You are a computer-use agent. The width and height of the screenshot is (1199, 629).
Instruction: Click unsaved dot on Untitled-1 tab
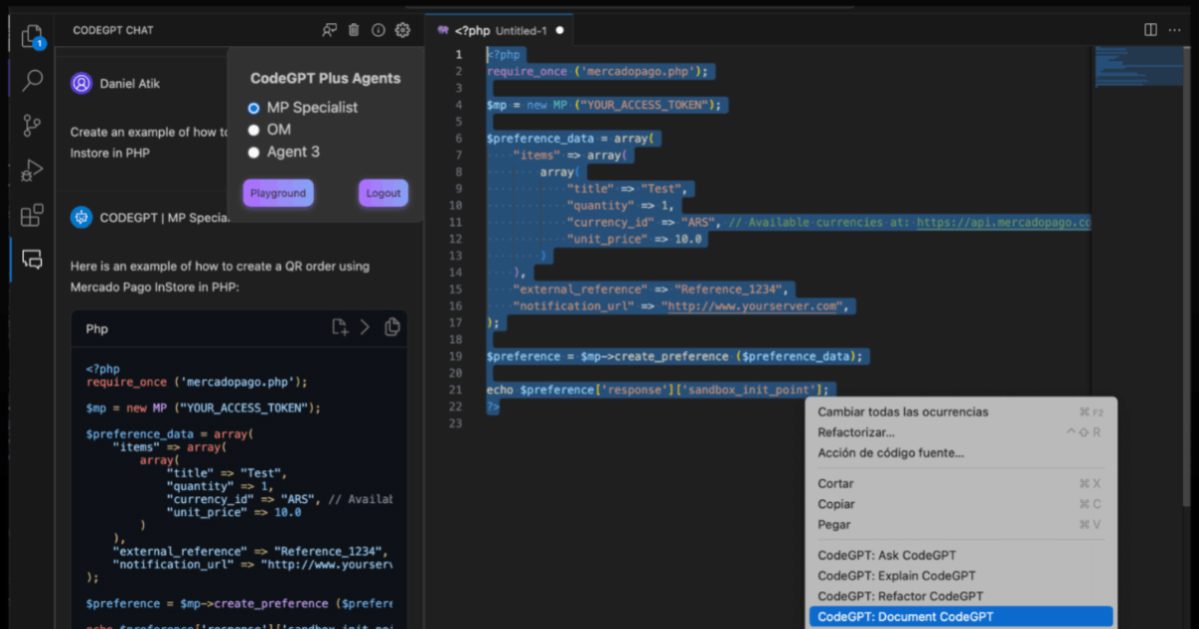(560, 31)
